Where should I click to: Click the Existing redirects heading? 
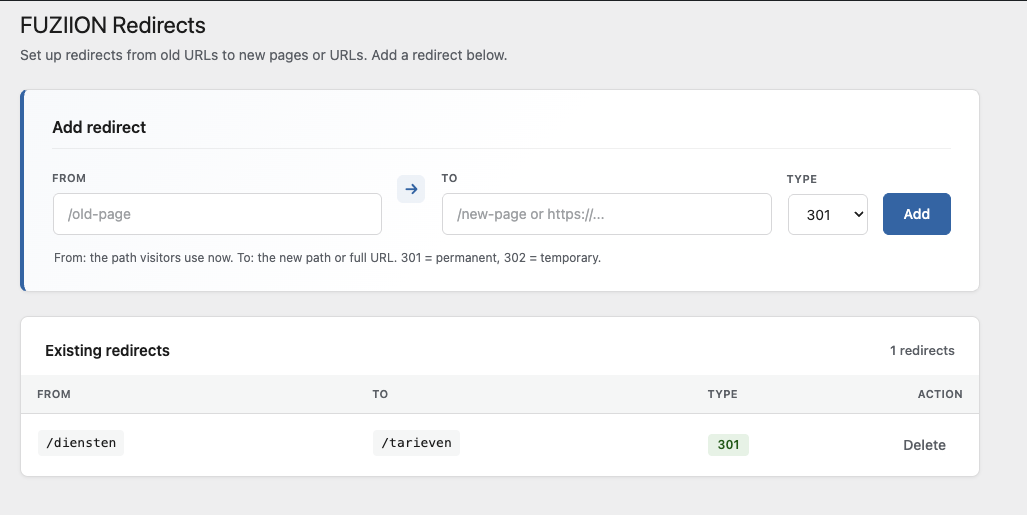pyautogui.click(x=107, y=351)
